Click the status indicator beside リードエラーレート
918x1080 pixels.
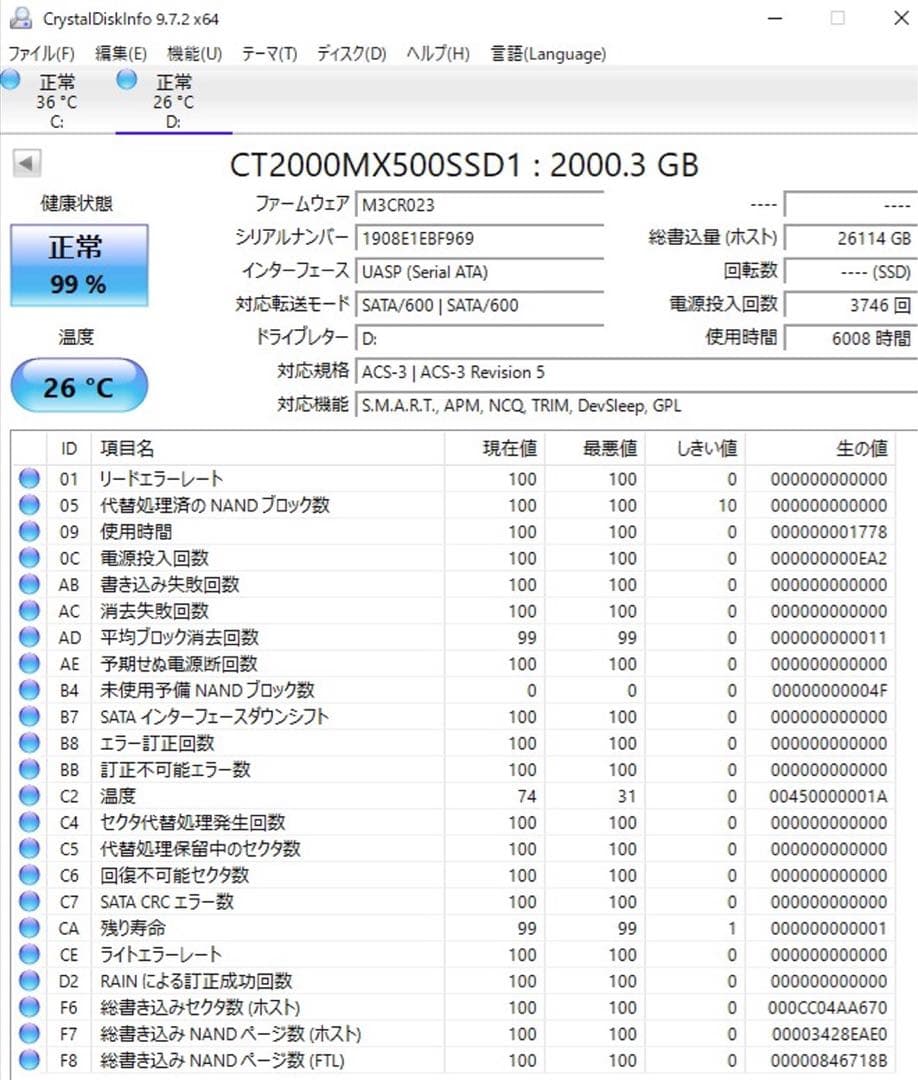[x=29, y=478]
